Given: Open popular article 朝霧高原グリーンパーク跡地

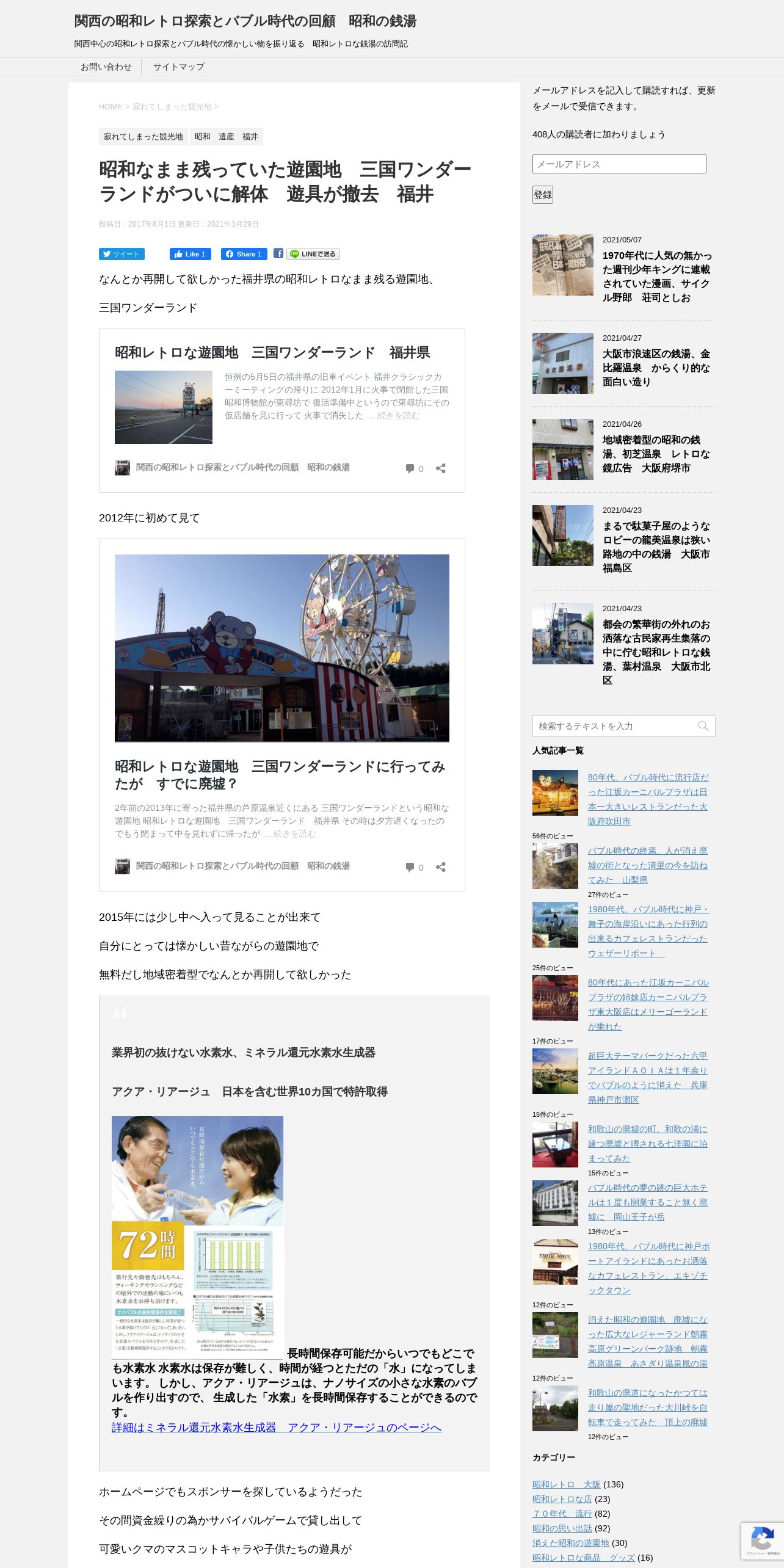Looking at the screenshot, I should click(x=648, y=1341).
